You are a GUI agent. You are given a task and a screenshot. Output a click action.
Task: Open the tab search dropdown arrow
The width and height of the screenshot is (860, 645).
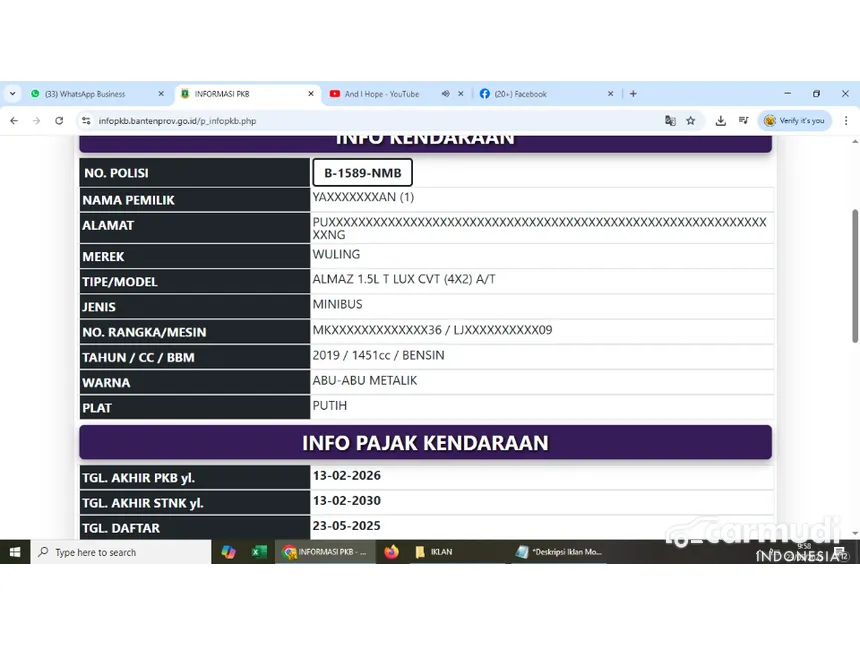tap(12, 94)
